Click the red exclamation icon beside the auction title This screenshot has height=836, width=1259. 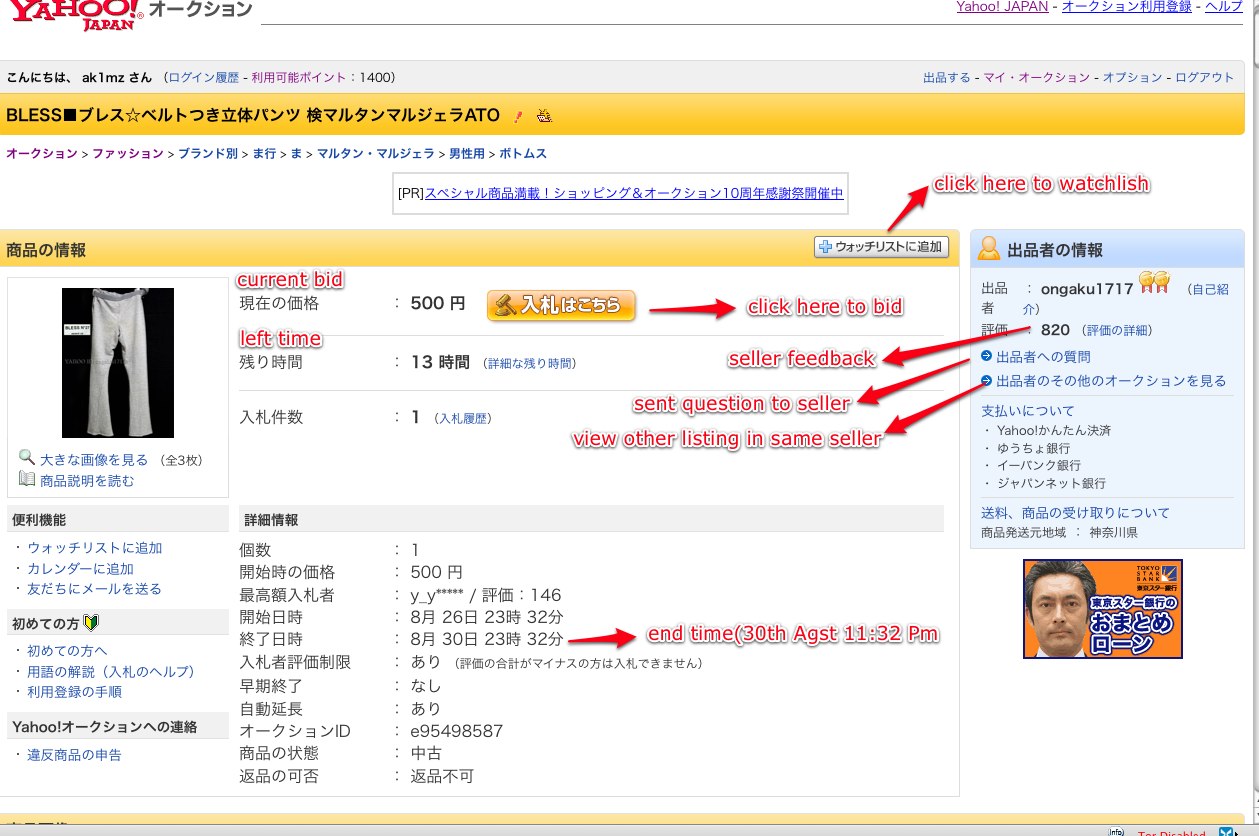(x=518, y=116)
